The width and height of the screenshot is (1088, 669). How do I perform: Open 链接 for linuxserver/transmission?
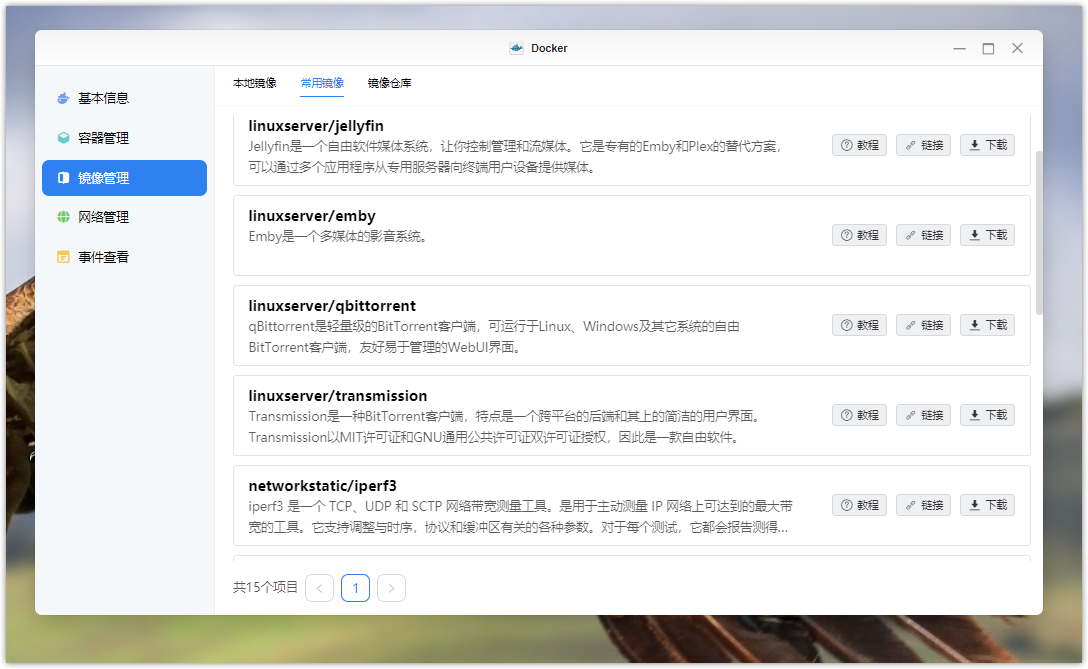point(924,415)
